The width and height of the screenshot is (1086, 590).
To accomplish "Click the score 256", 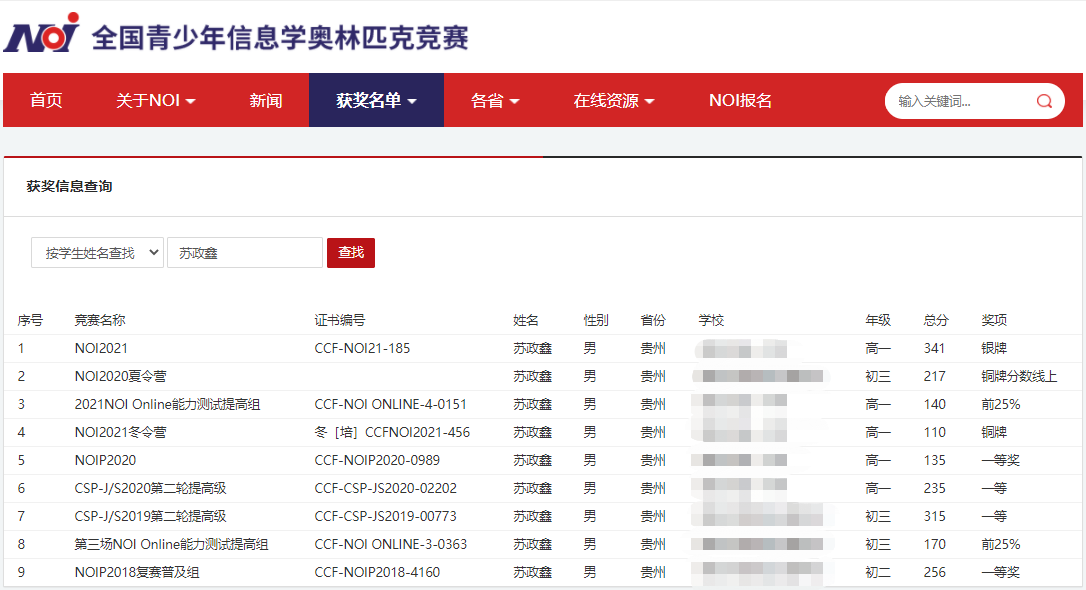I will coord(934,573).
